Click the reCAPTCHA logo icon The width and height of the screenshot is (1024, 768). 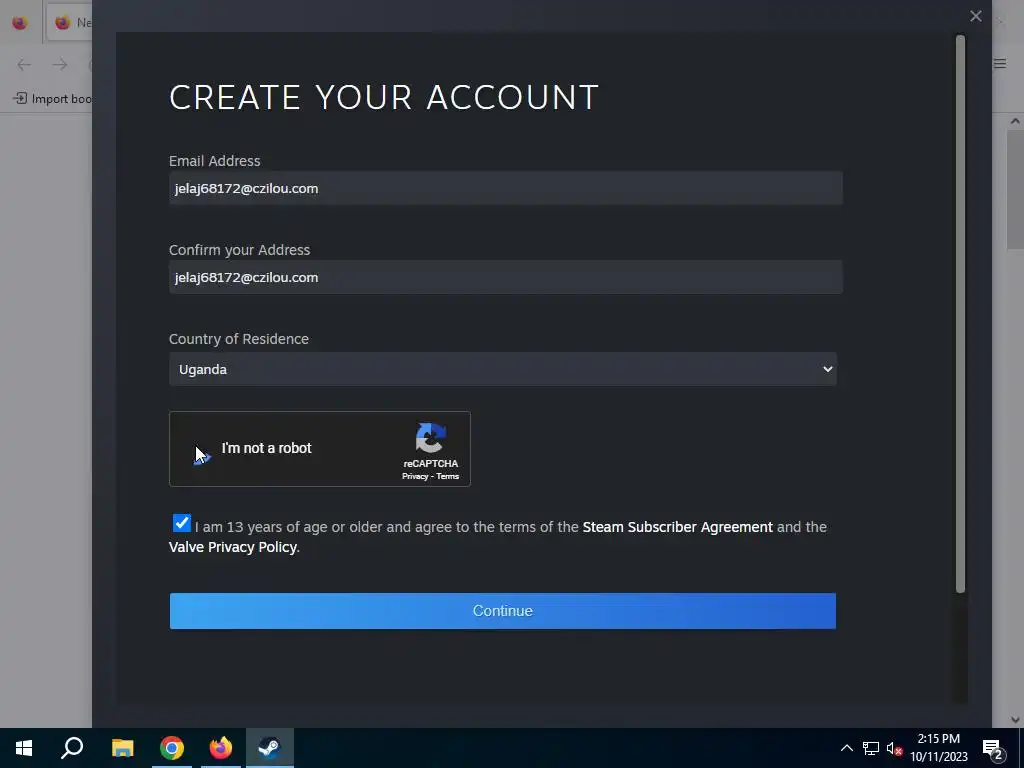pos(430,438)
